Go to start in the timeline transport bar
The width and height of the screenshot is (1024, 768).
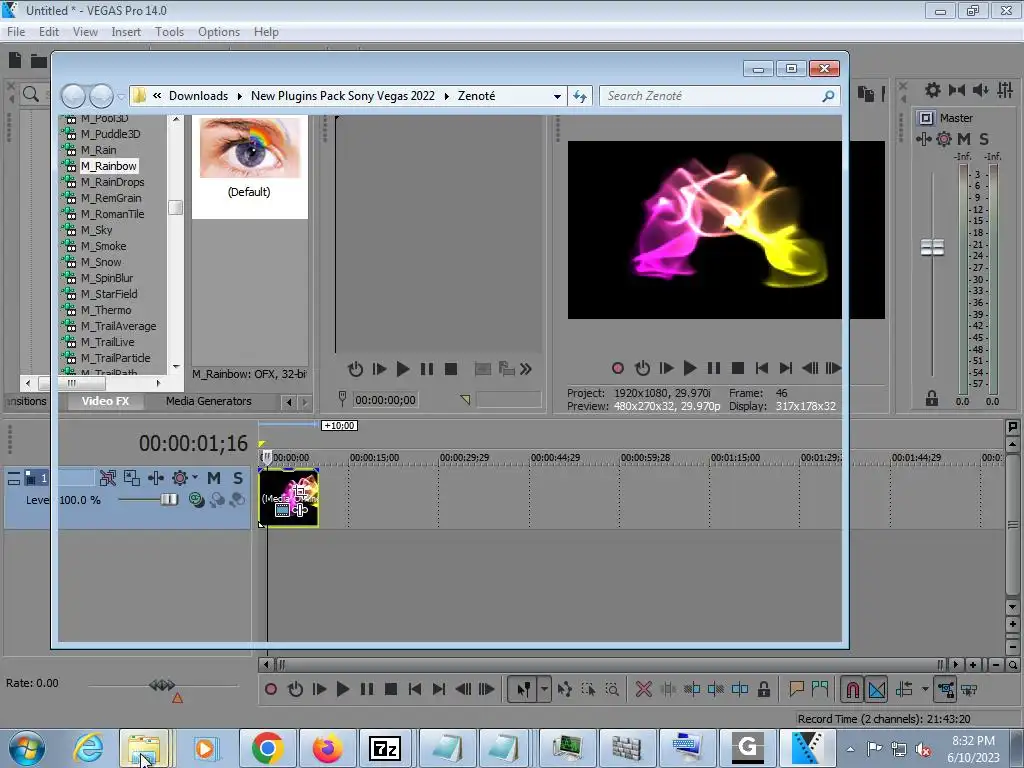415,689
